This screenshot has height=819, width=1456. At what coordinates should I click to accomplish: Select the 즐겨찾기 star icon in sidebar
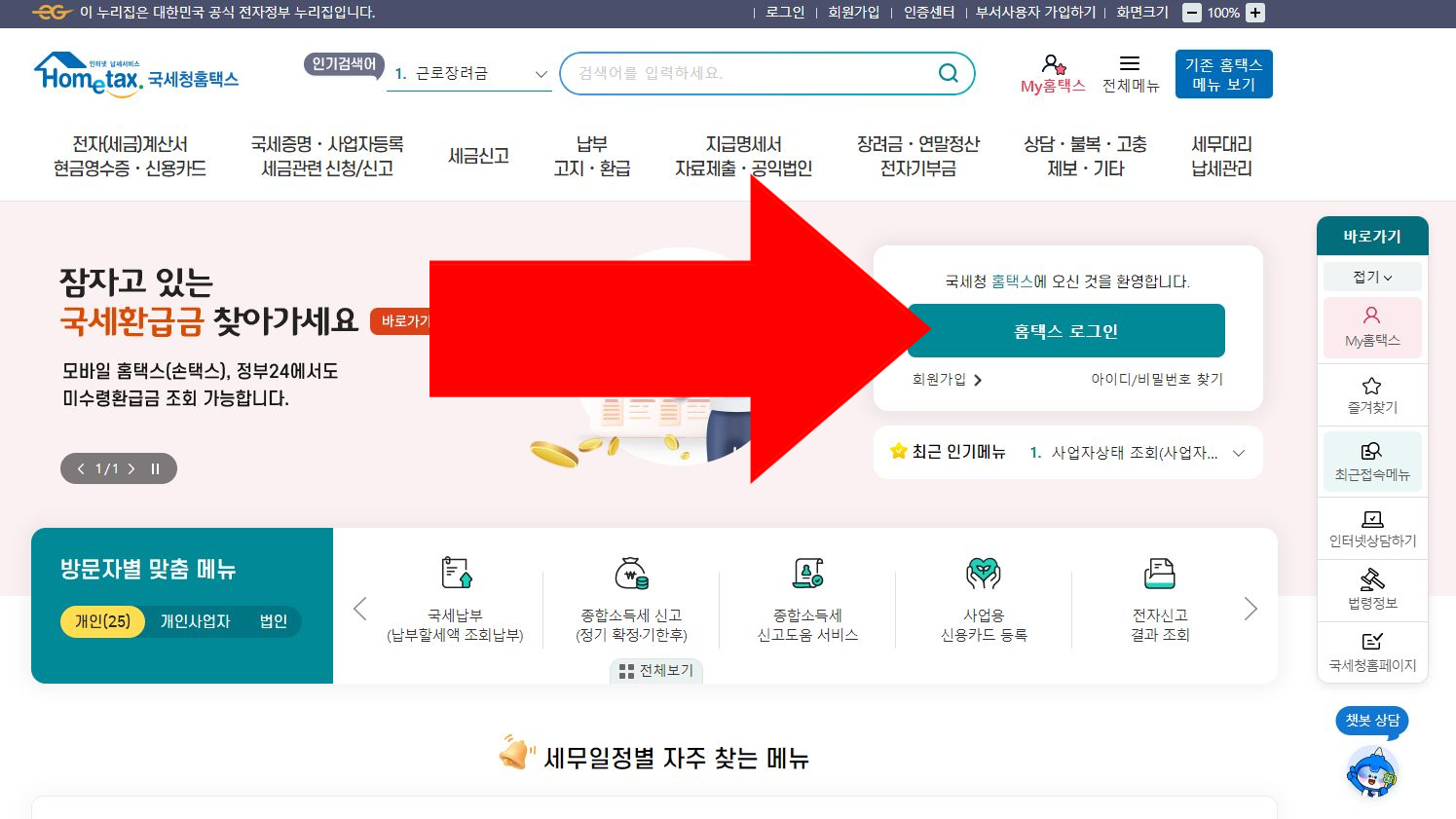[1372, 385]
